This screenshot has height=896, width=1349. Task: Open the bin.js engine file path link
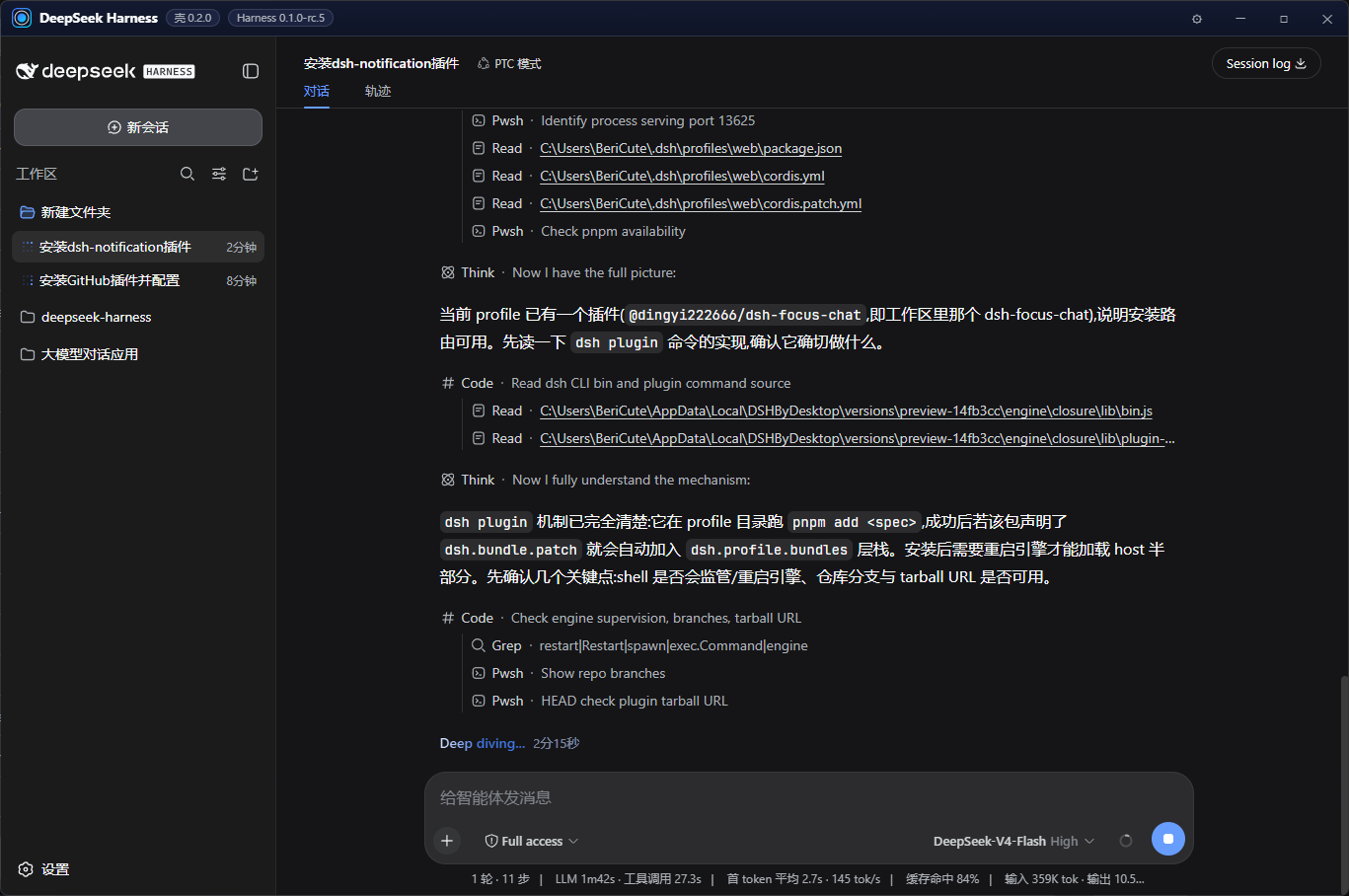846,411
